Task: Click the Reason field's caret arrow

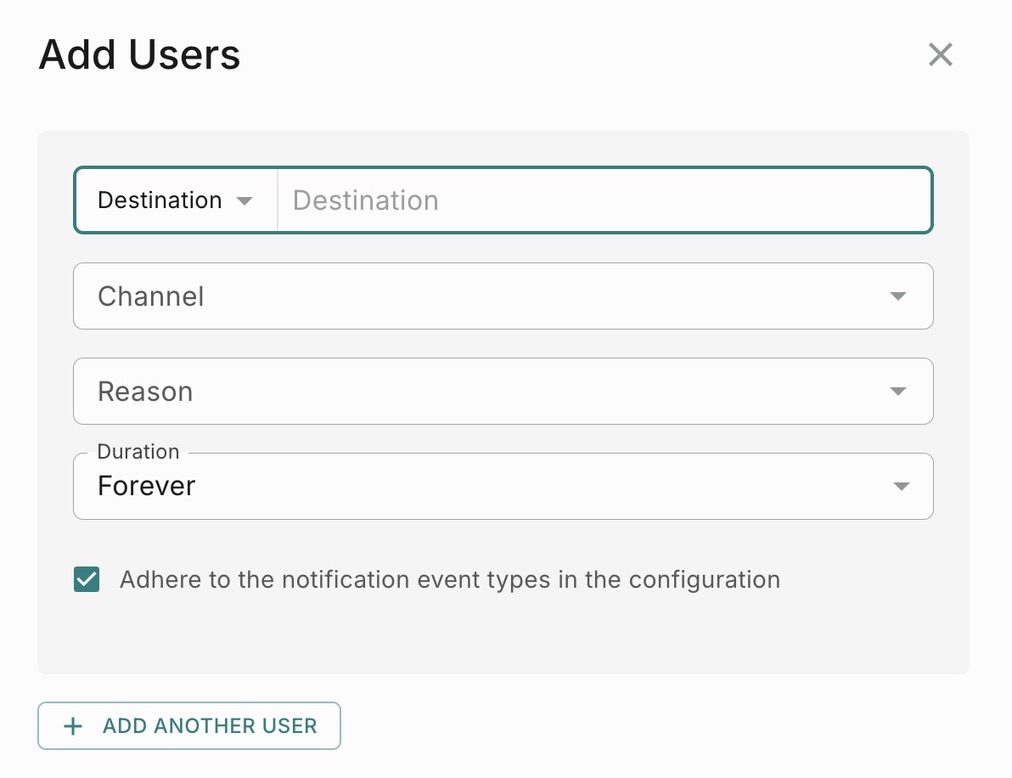Action: 898,391
